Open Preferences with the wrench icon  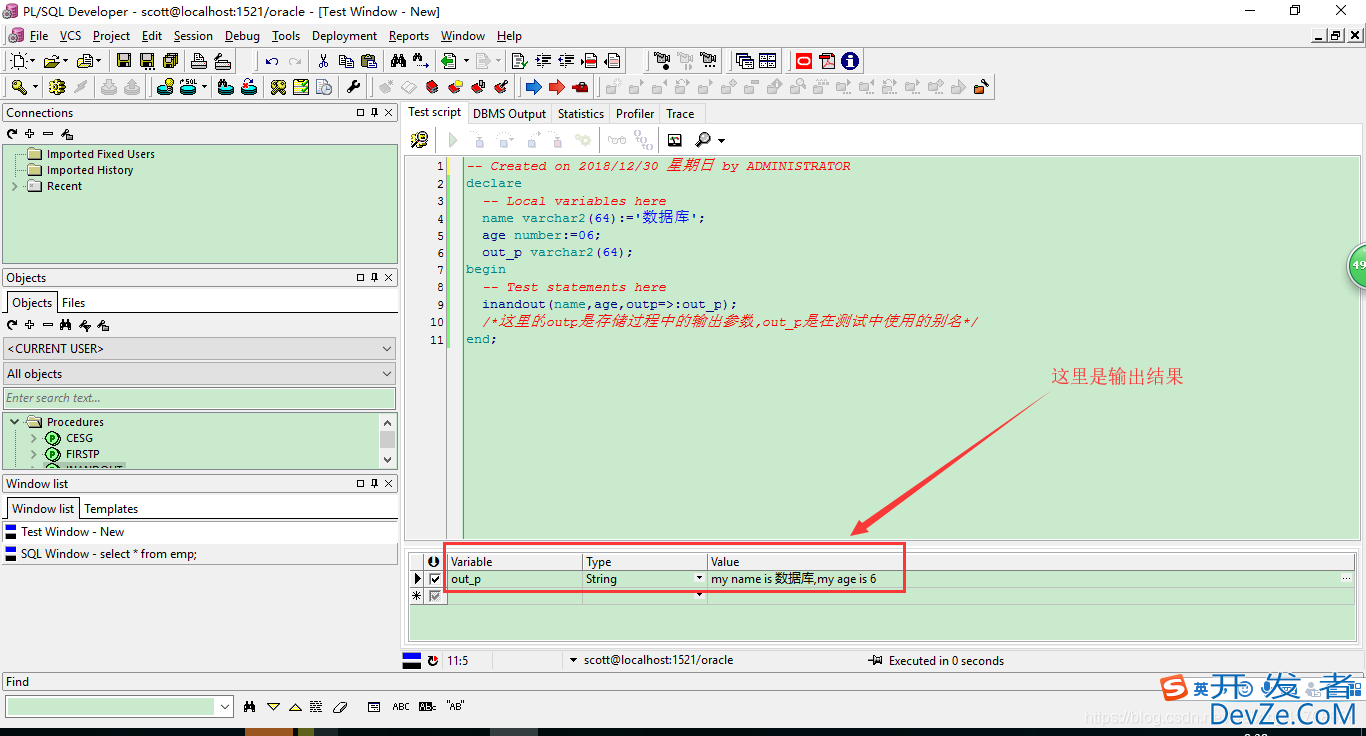click(x=353, y=87)
